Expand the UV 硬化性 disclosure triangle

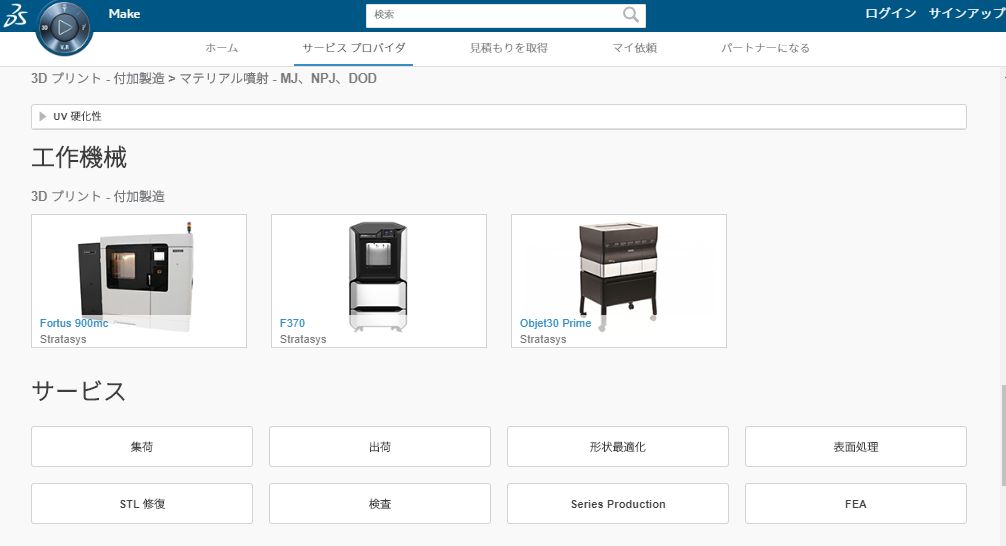coord(43,116)
